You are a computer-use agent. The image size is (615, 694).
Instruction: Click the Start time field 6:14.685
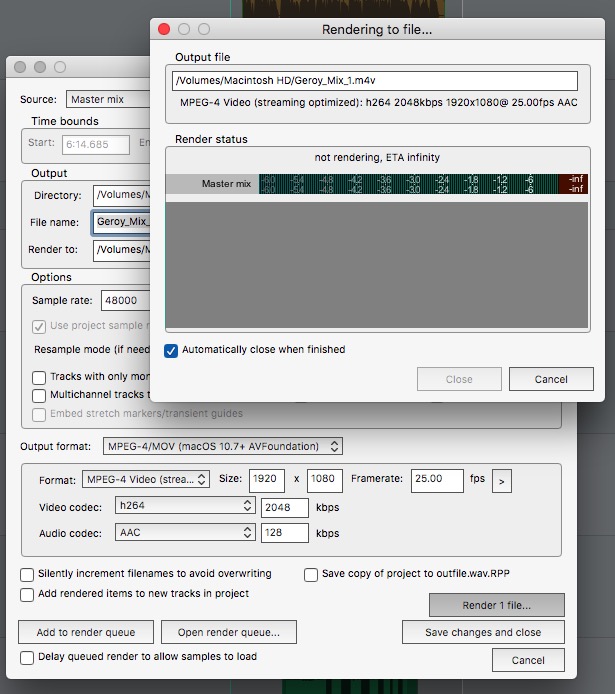[96, 144]
